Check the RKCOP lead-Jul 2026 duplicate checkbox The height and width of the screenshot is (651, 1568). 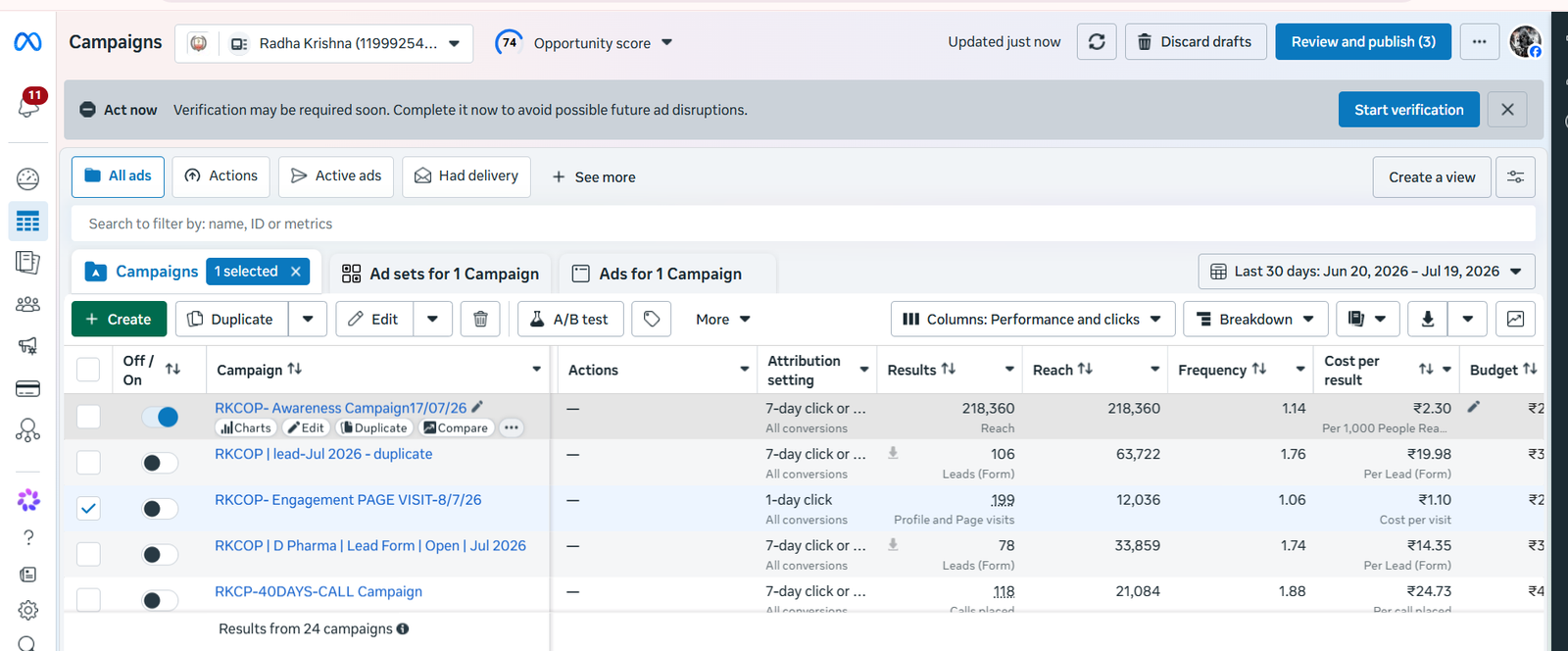(x=88, y=463)
